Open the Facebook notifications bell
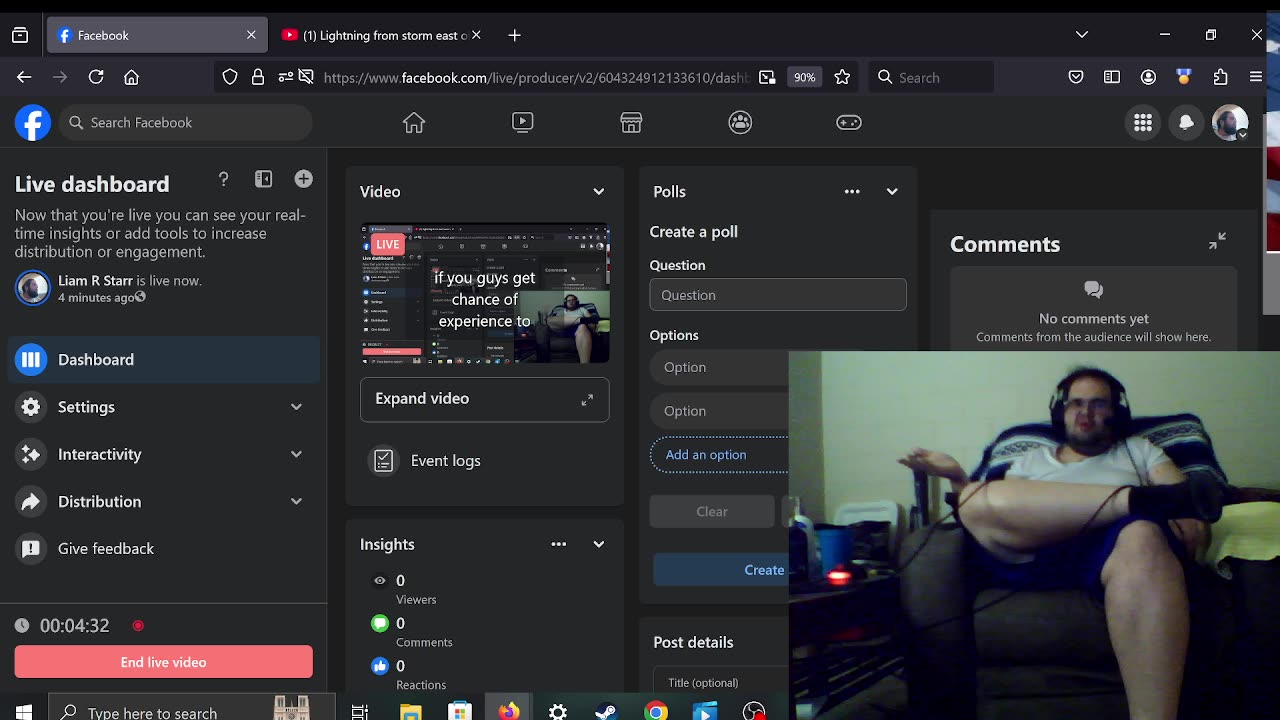 pos(1186,122)
